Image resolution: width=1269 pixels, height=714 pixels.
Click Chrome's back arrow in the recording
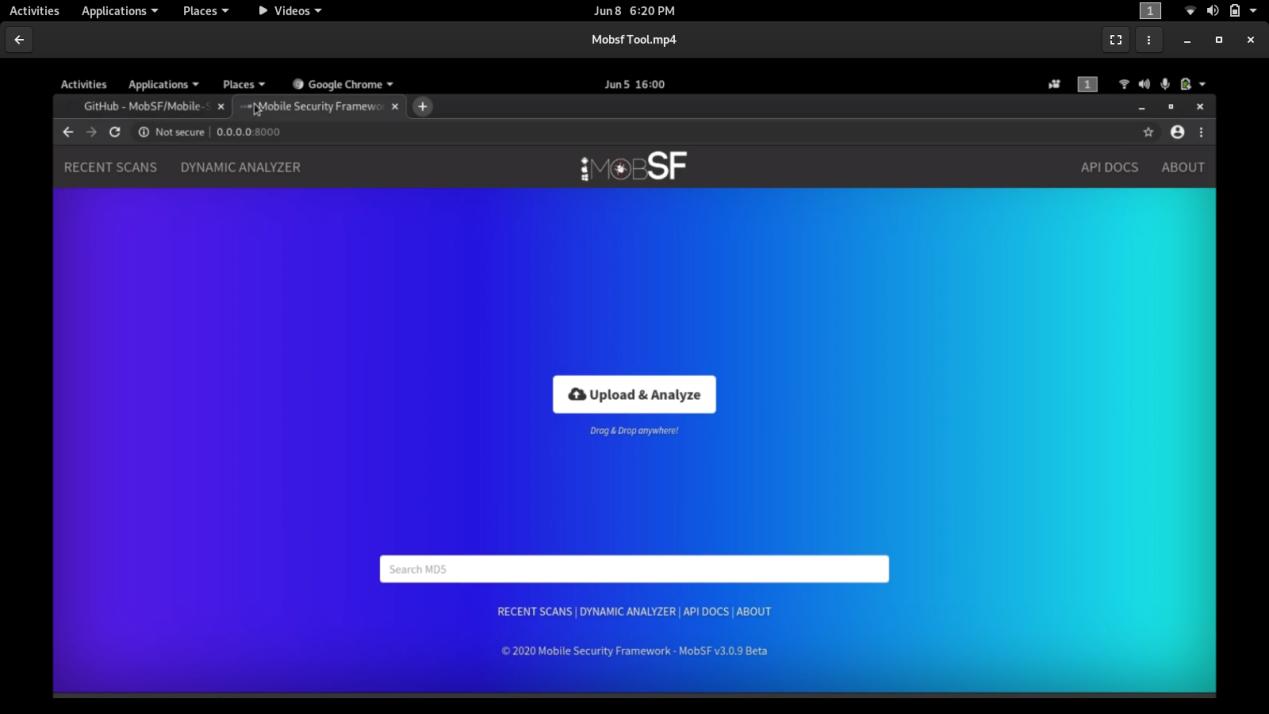tap(68, 132)
